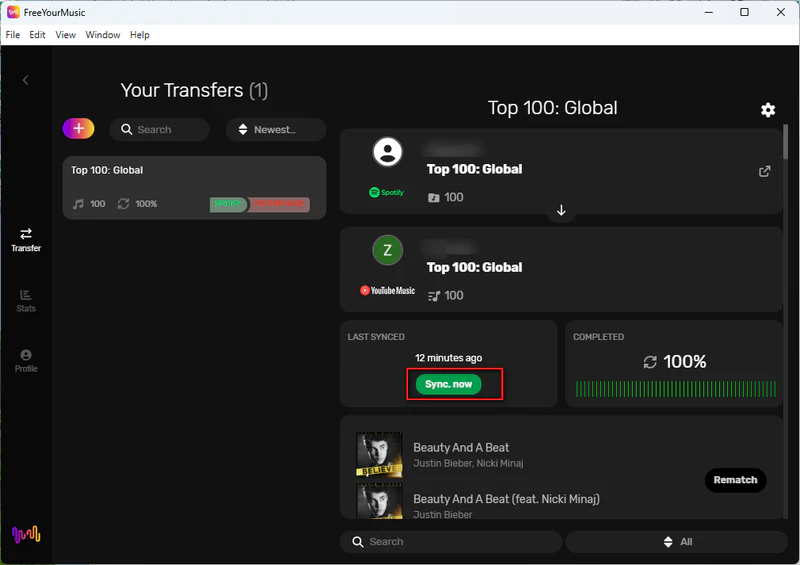Click the magnifier icon in bottom track search
The width and height of the screenshot is (800, 565).
[x=358, y=542]
